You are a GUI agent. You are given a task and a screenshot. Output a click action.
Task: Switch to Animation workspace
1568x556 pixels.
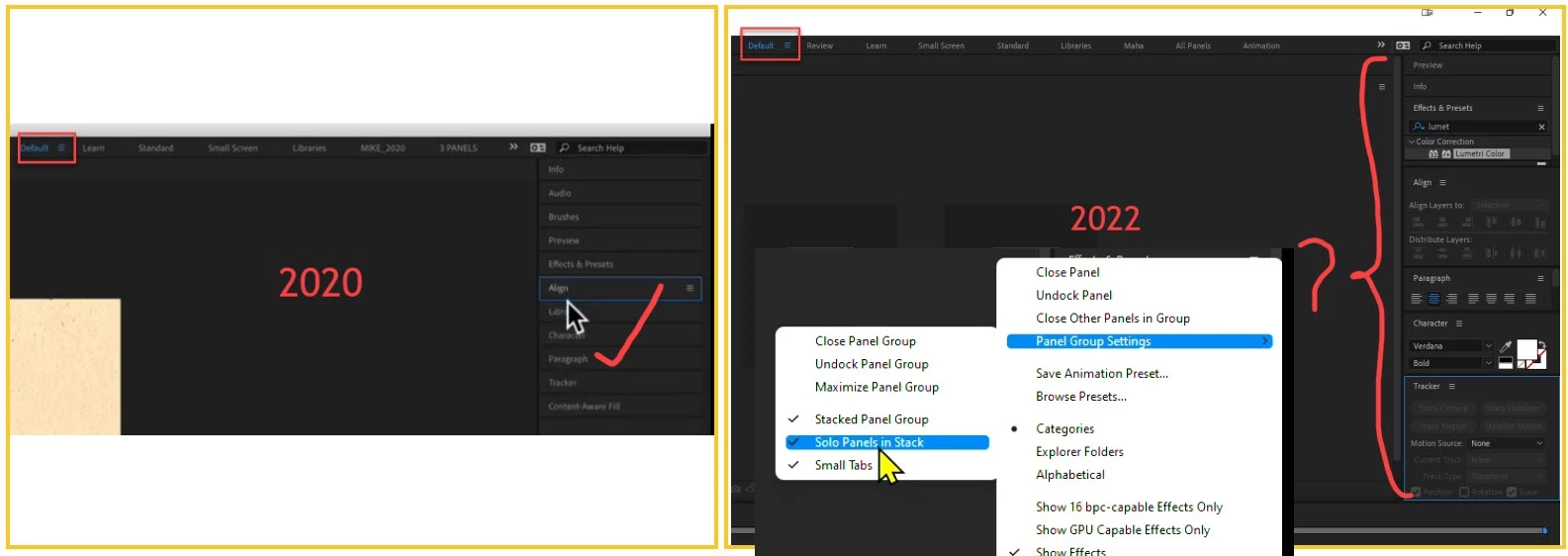pyautogui.click(x=1261, y=46)
